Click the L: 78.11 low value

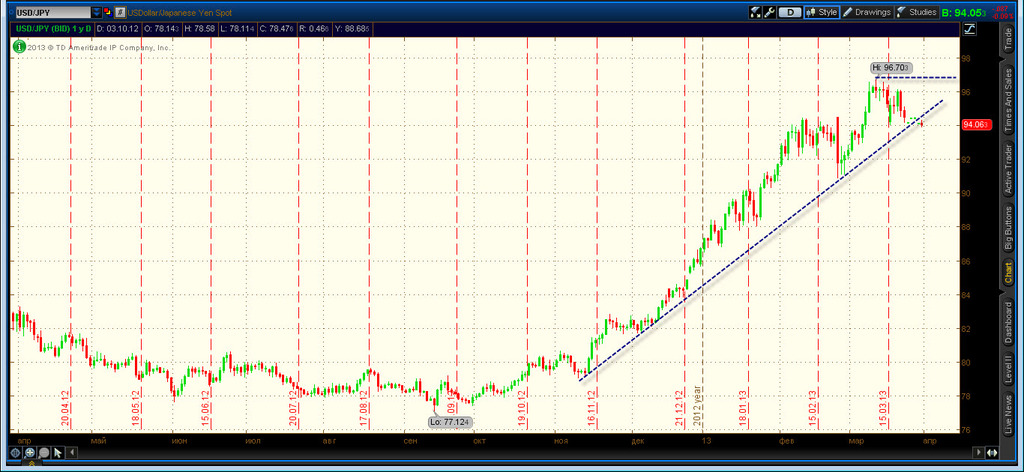point(236,29)
